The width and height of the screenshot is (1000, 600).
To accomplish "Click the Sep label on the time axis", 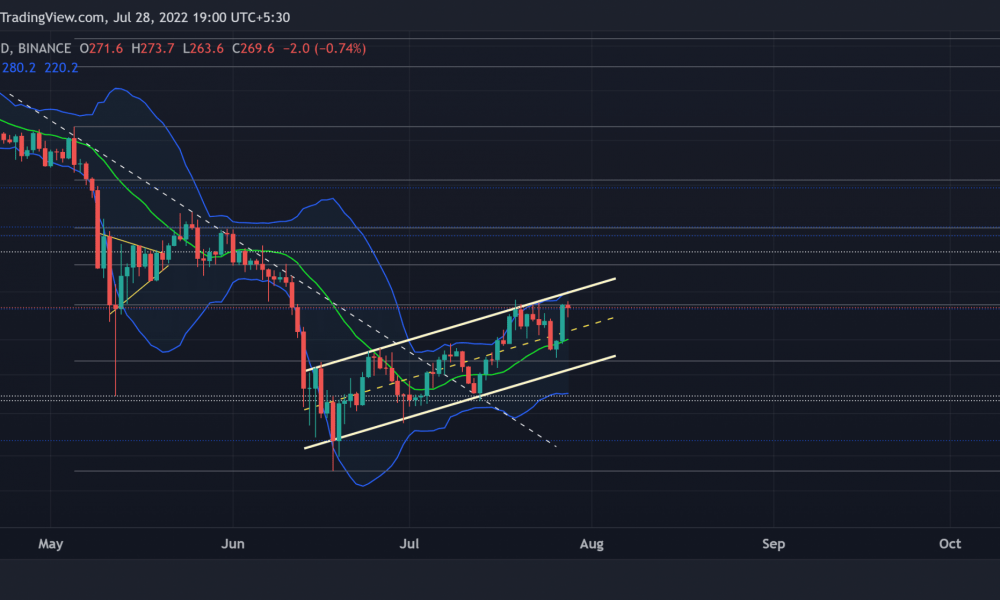I will point(774,544).
